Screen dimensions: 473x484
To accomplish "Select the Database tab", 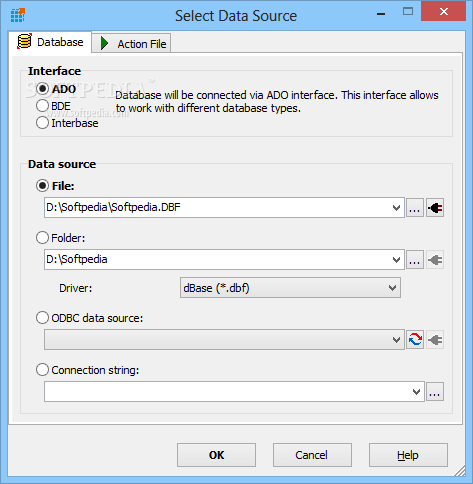I will click(50, 42).
